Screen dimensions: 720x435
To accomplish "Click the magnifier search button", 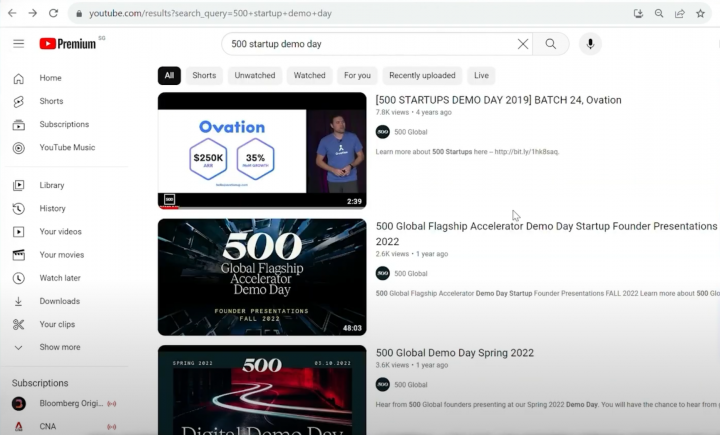I will 551,44.
